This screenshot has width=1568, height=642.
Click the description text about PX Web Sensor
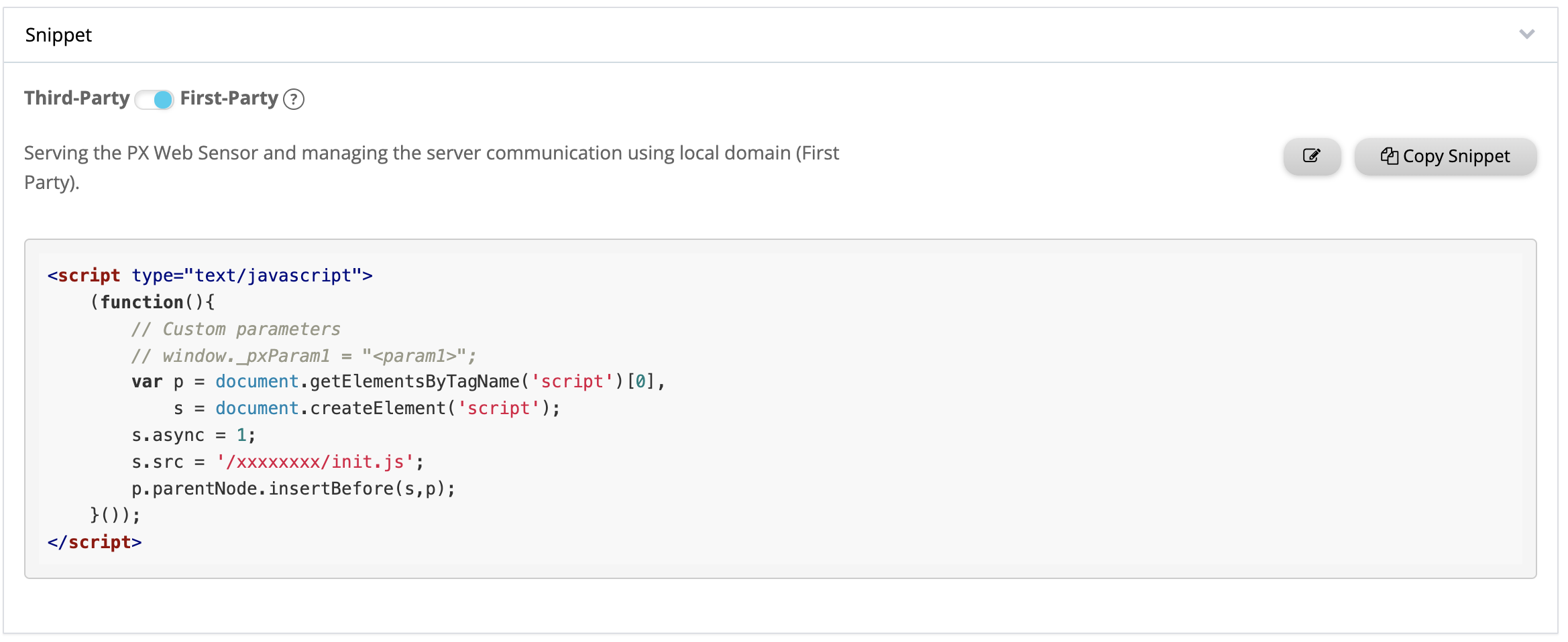pos(431,168)
